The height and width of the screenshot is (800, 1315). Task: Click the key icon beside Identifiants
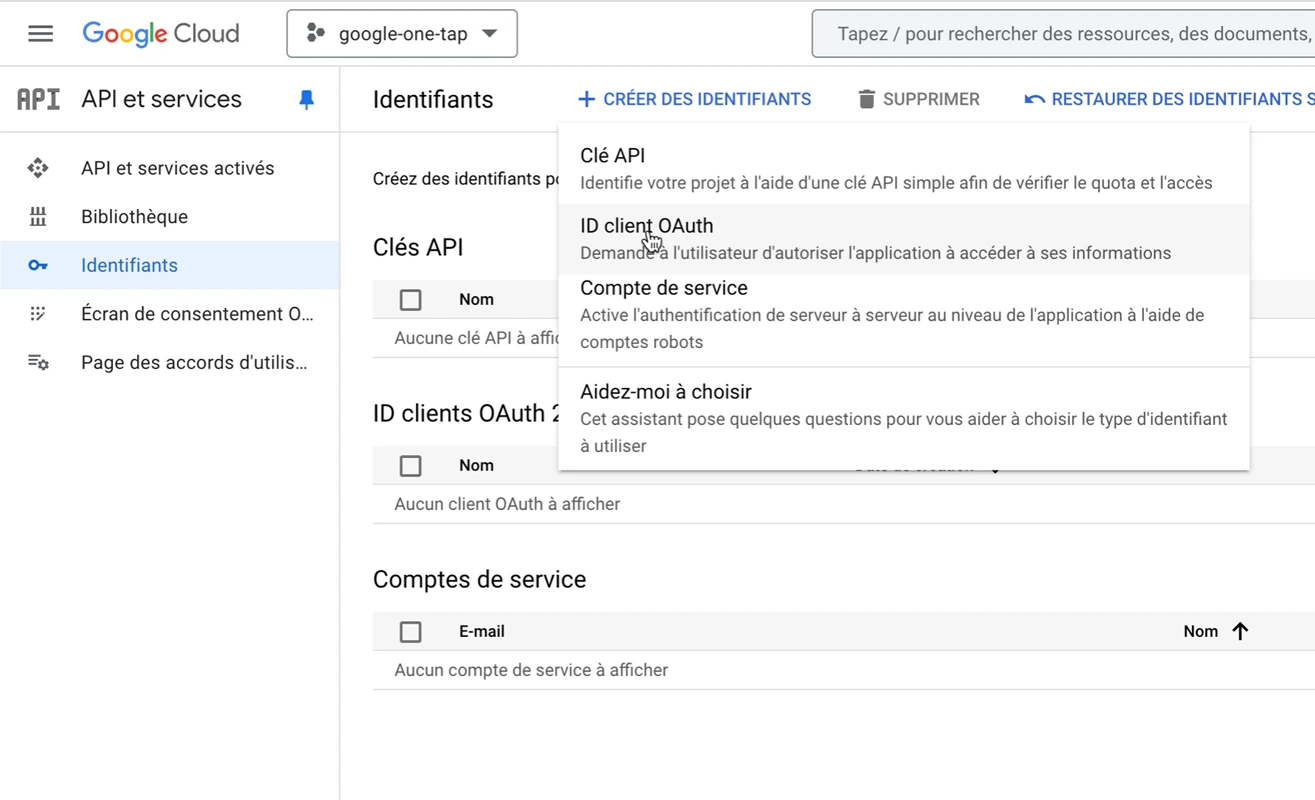click(x=38, y=265)
